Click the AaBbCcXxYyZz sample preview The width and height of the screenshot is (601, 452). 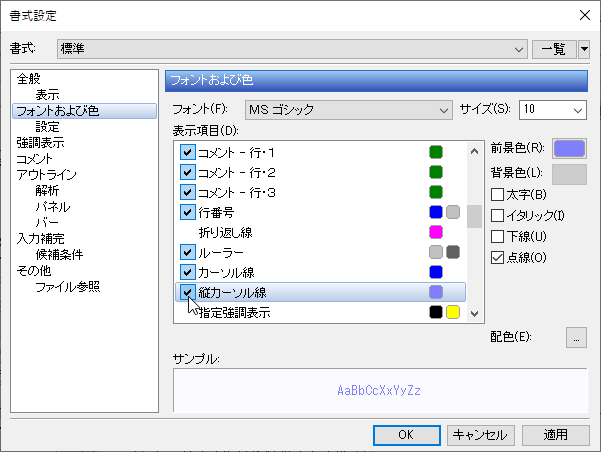[x=379, y=391]
